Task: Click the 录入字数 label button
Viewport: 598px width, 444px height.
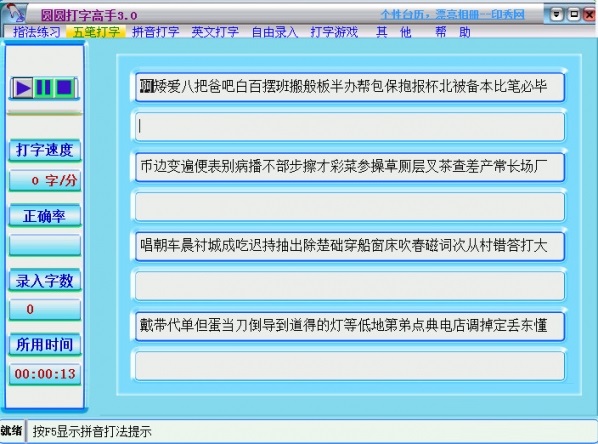Action: (45, 281)
